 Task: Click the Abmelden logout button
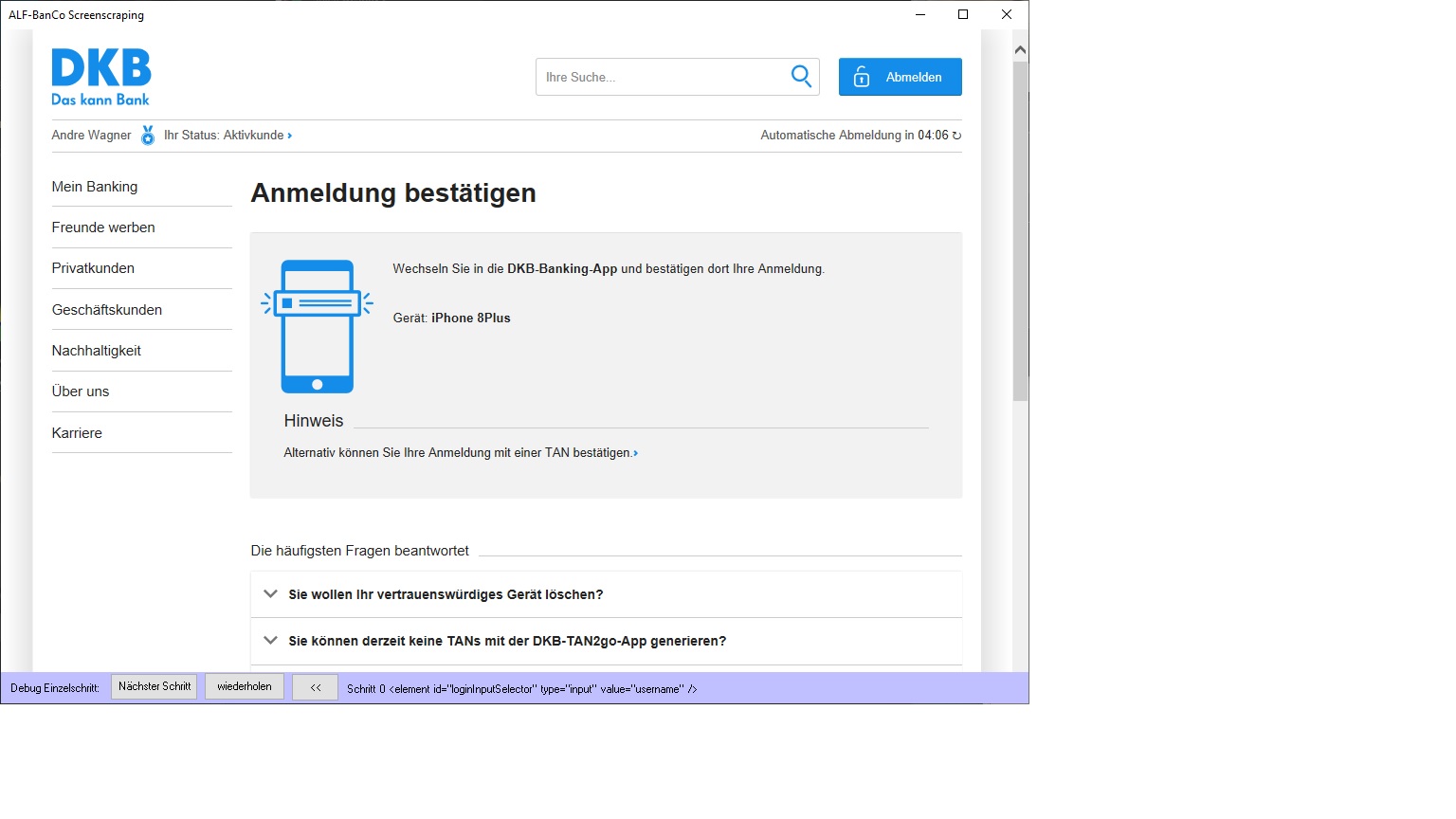coord(901,77)
